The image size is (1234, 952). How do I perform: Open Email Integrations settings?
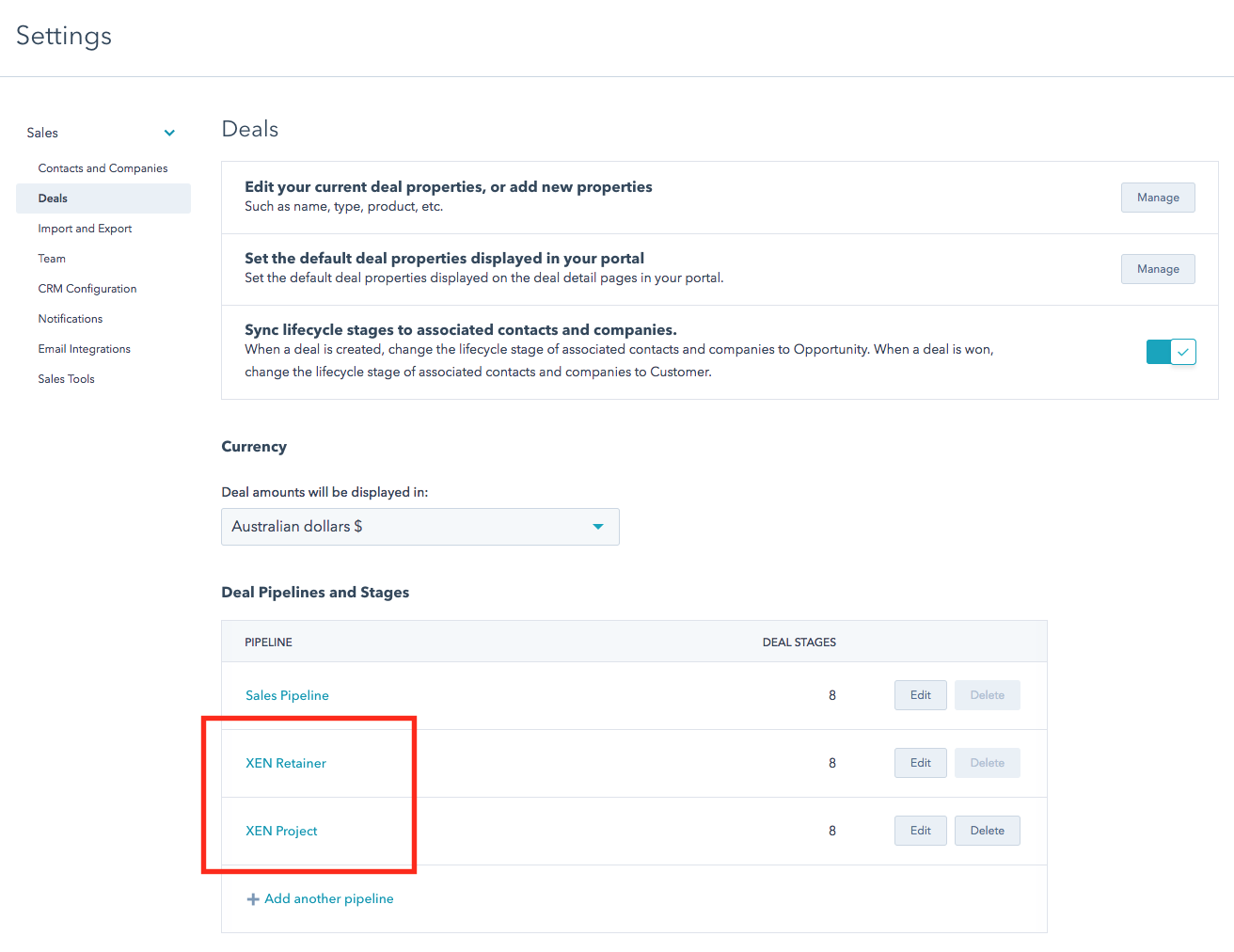pos(84,348)
